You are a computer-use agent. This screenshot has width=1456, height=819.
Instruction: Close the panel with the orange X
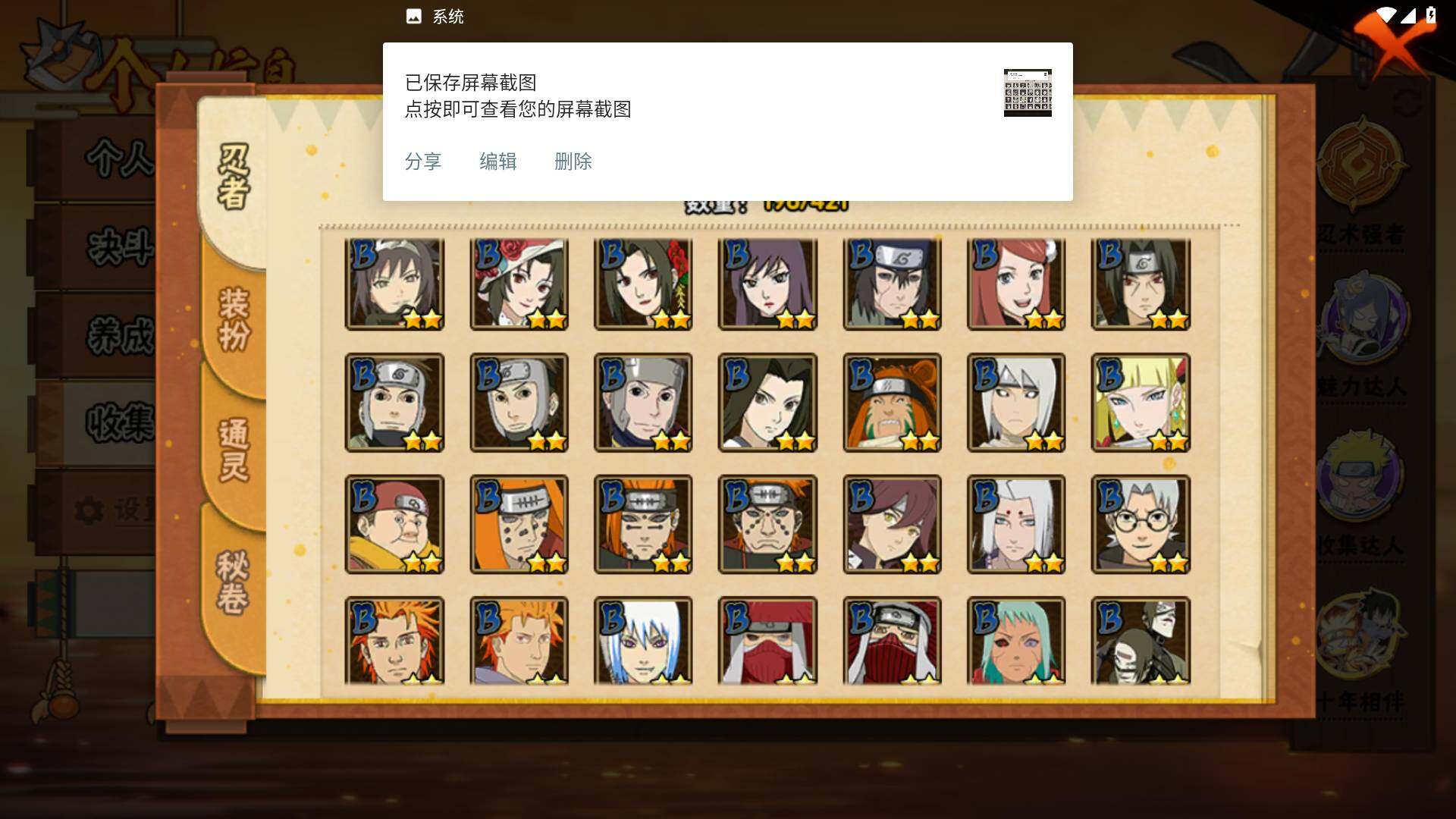point(1390,42)
